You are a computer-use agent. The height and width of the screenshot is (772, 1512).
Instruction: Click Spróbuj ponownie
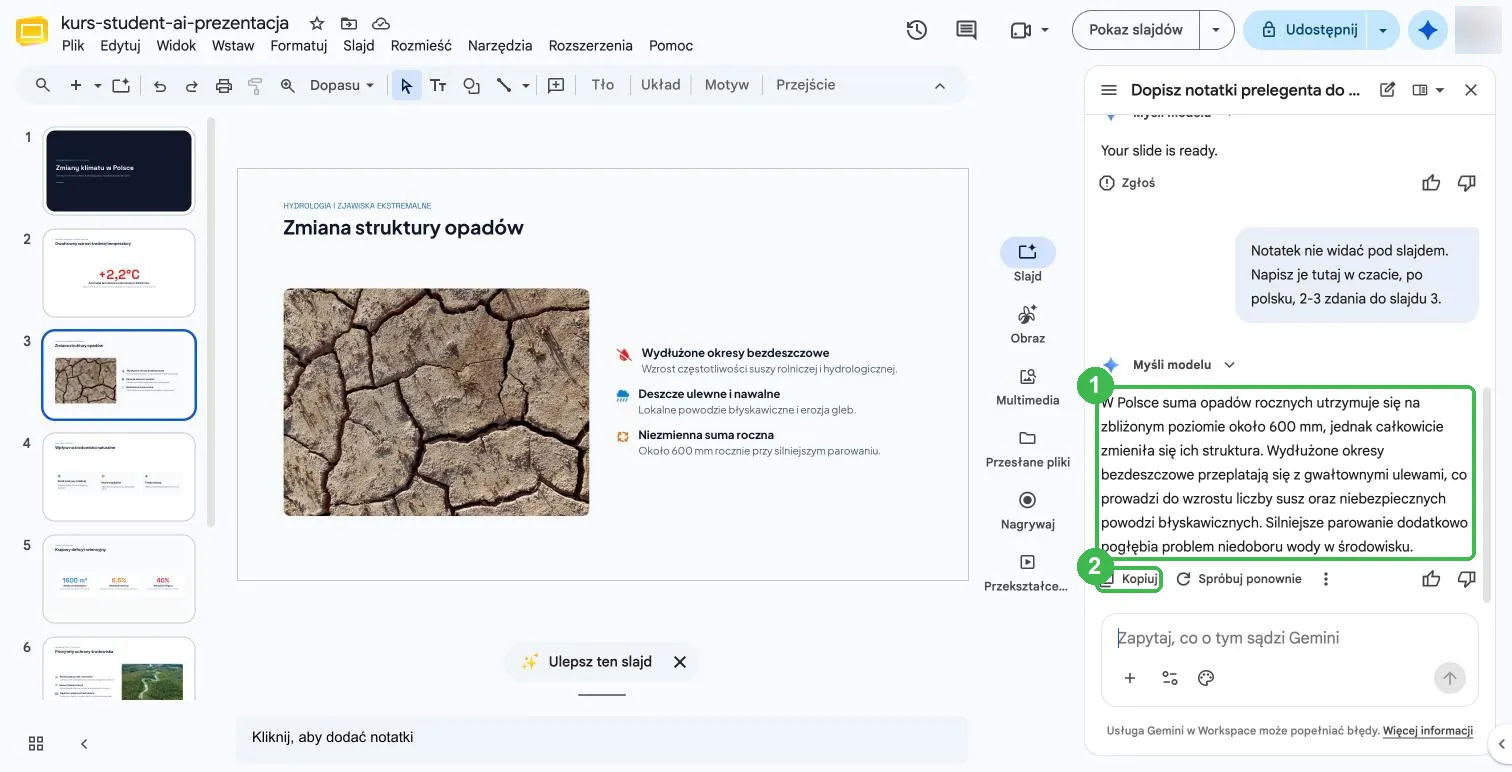1238,579
